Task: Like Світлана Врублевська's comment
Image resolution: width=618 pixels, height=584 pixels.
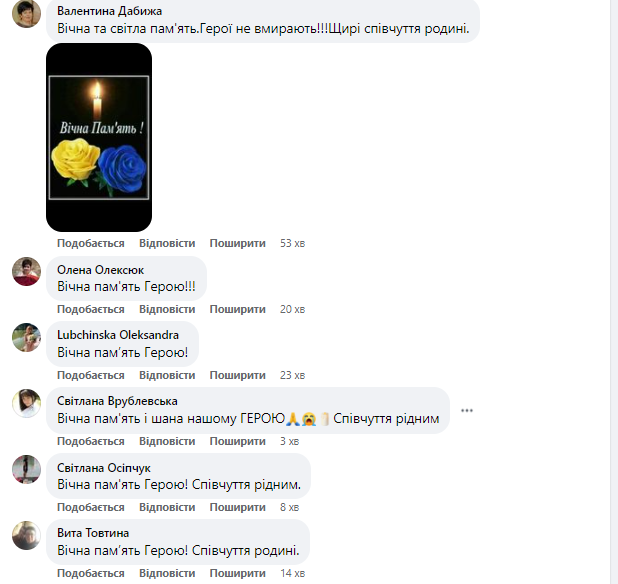Action: click(91, 441)
